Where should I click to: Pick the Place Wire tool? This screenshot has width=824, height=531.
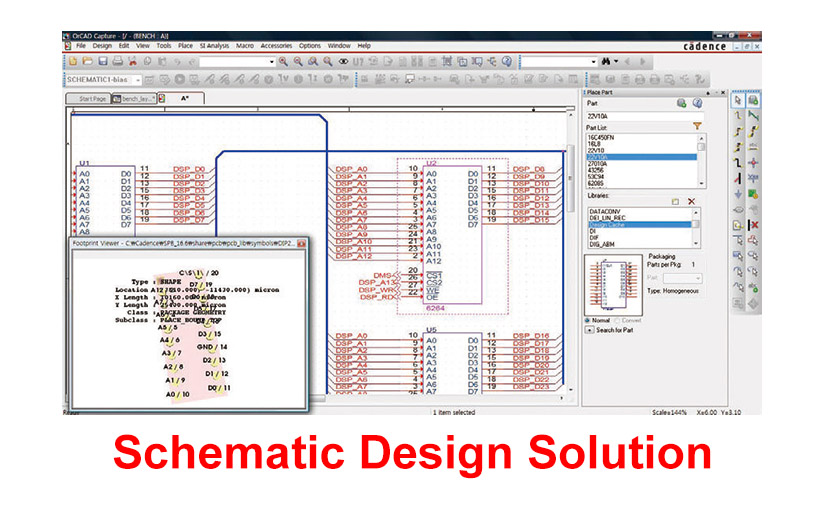[x=738, y=116]
